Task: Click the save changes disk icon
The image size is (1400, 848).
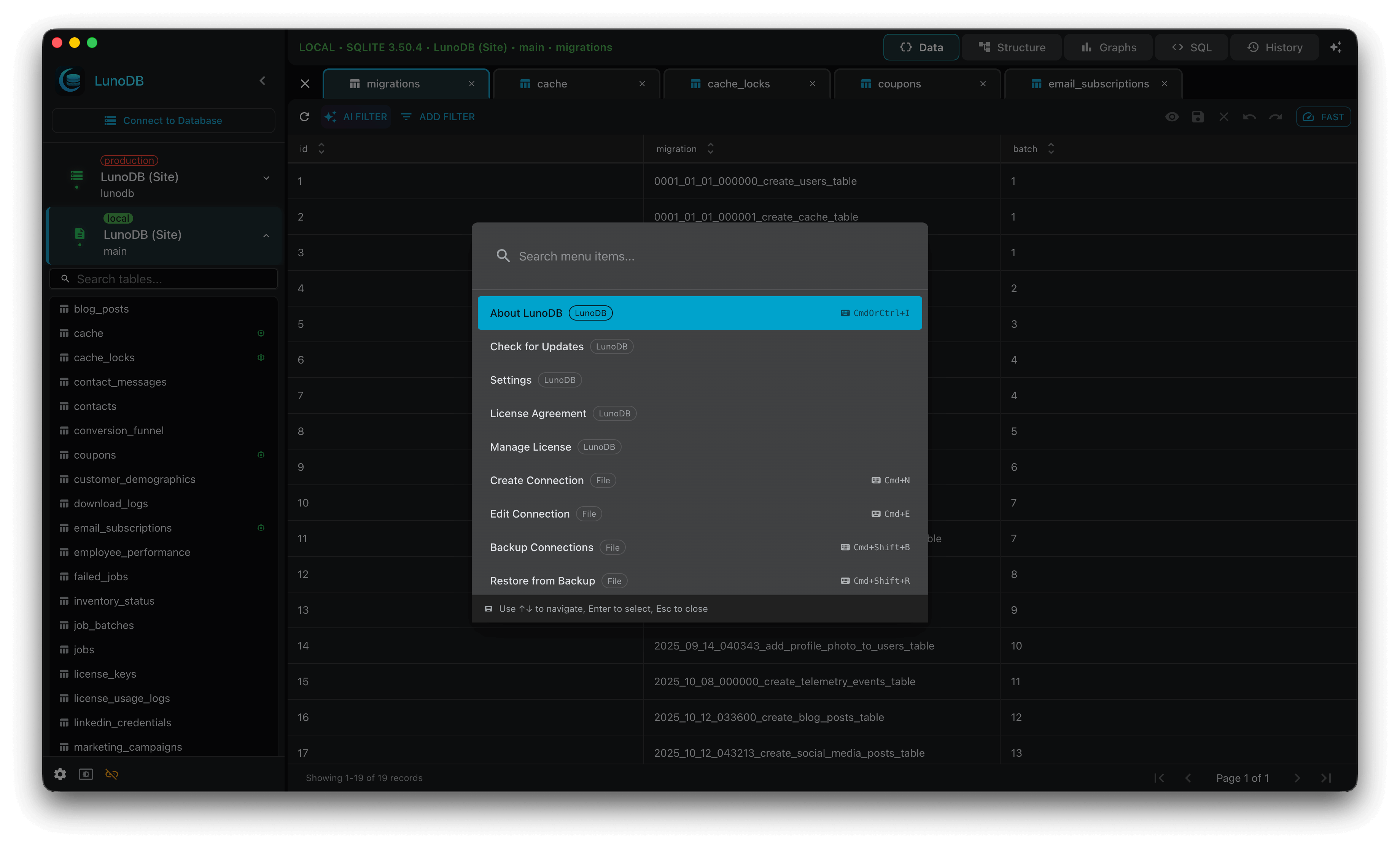Action: 1198,116
